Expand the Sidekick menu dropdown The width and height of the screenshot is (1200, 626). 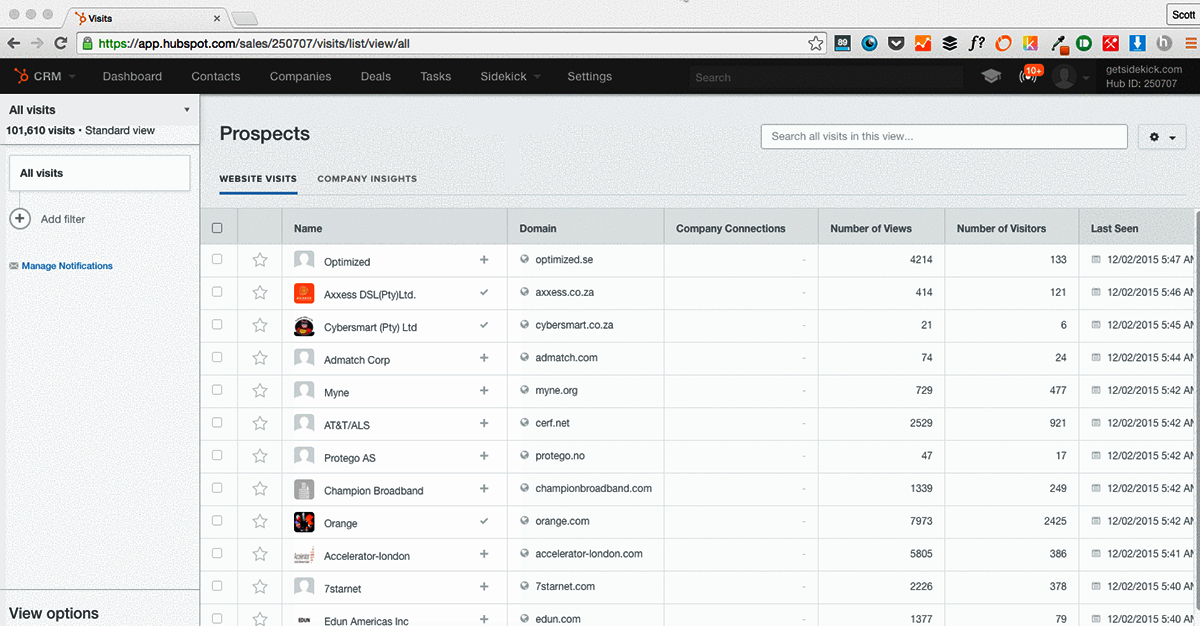[x=510, y=76]
